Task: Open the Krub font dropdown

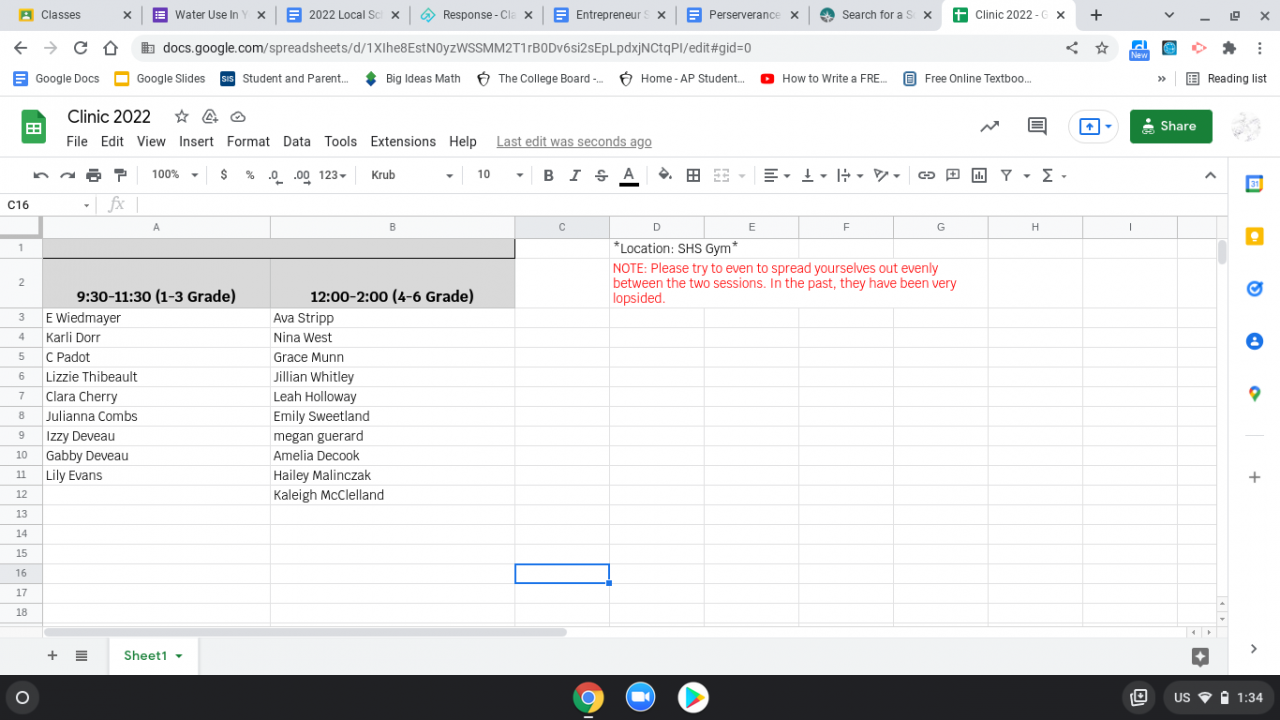Action: [412, 175]
